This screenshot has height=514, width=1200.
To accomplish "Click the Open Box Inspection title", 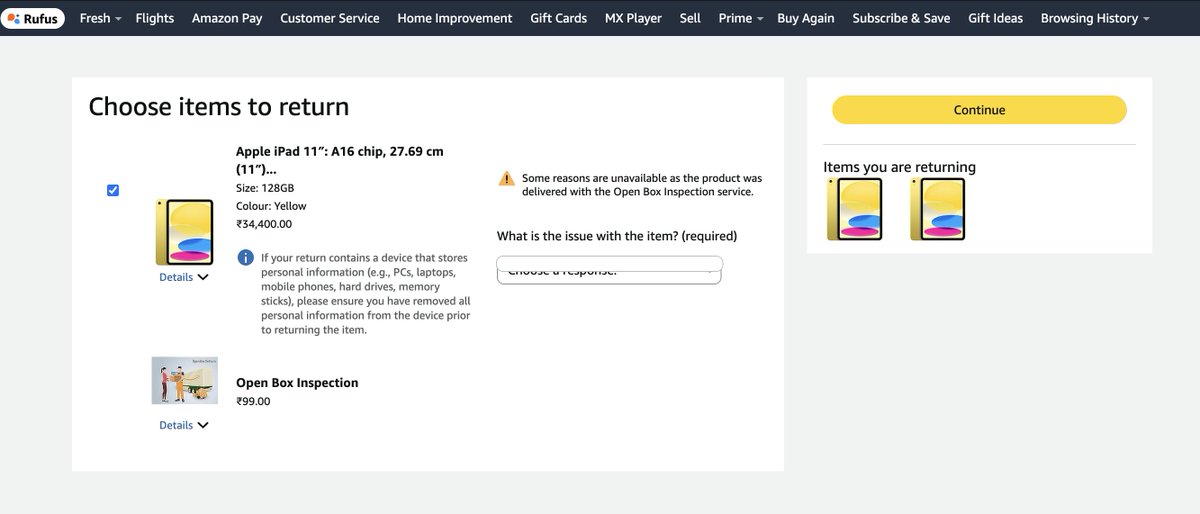I will pyautogui.click(x=297, y=383).
